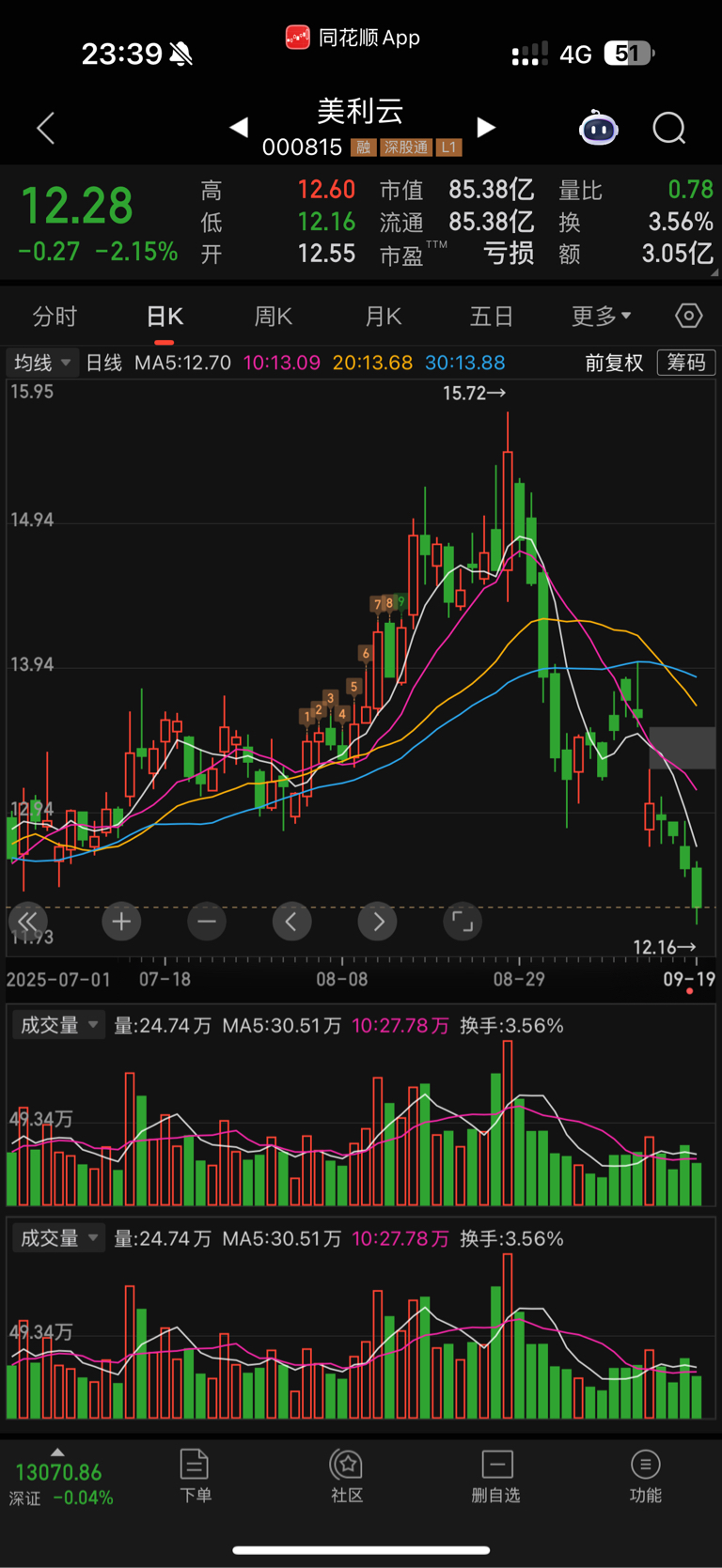Tap MA20 13.68 indicator label

point(372,363)
